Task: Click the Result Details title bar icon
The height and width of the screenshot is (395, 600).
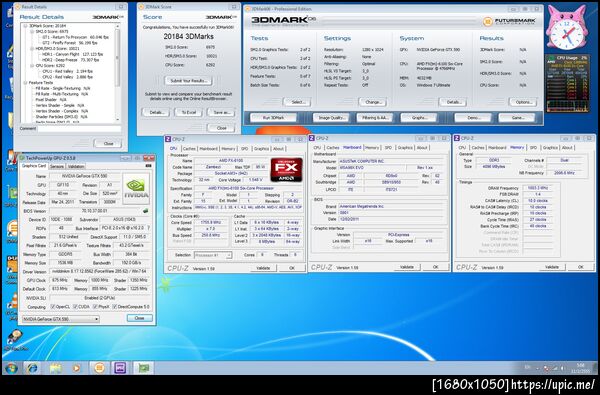Action: (18, 7)
